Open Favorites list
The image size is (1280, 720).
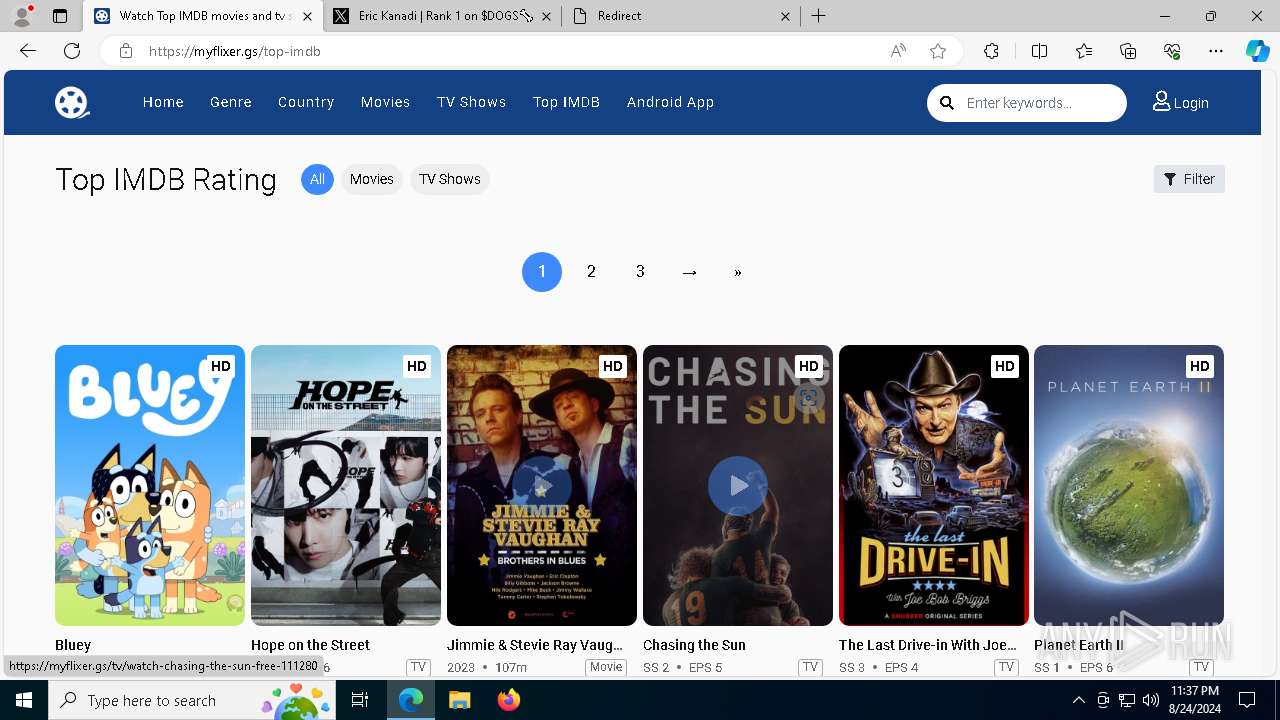pyautogui.click(x=1084, y=51)
